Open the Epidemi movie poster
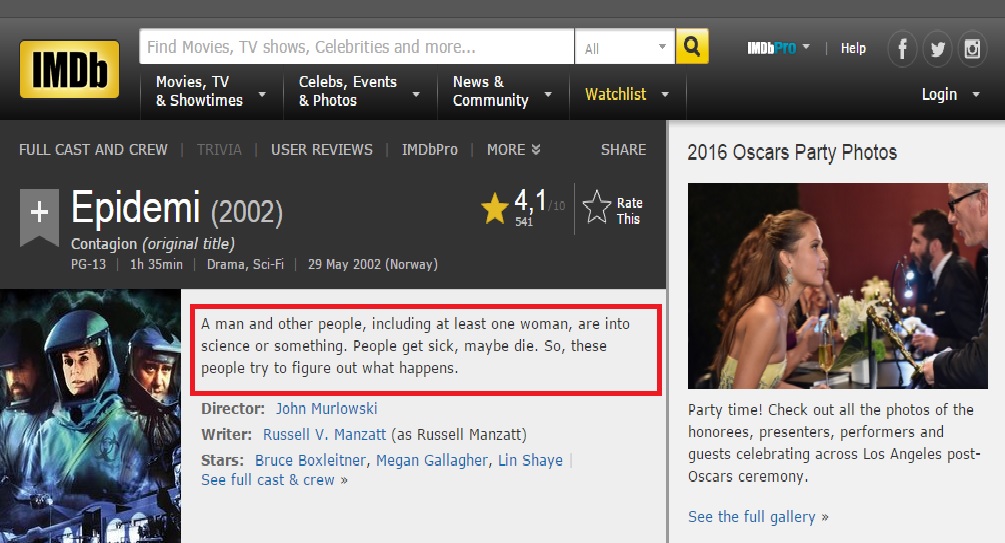The height and width of the screenshot is (543, 1005). 90,416
